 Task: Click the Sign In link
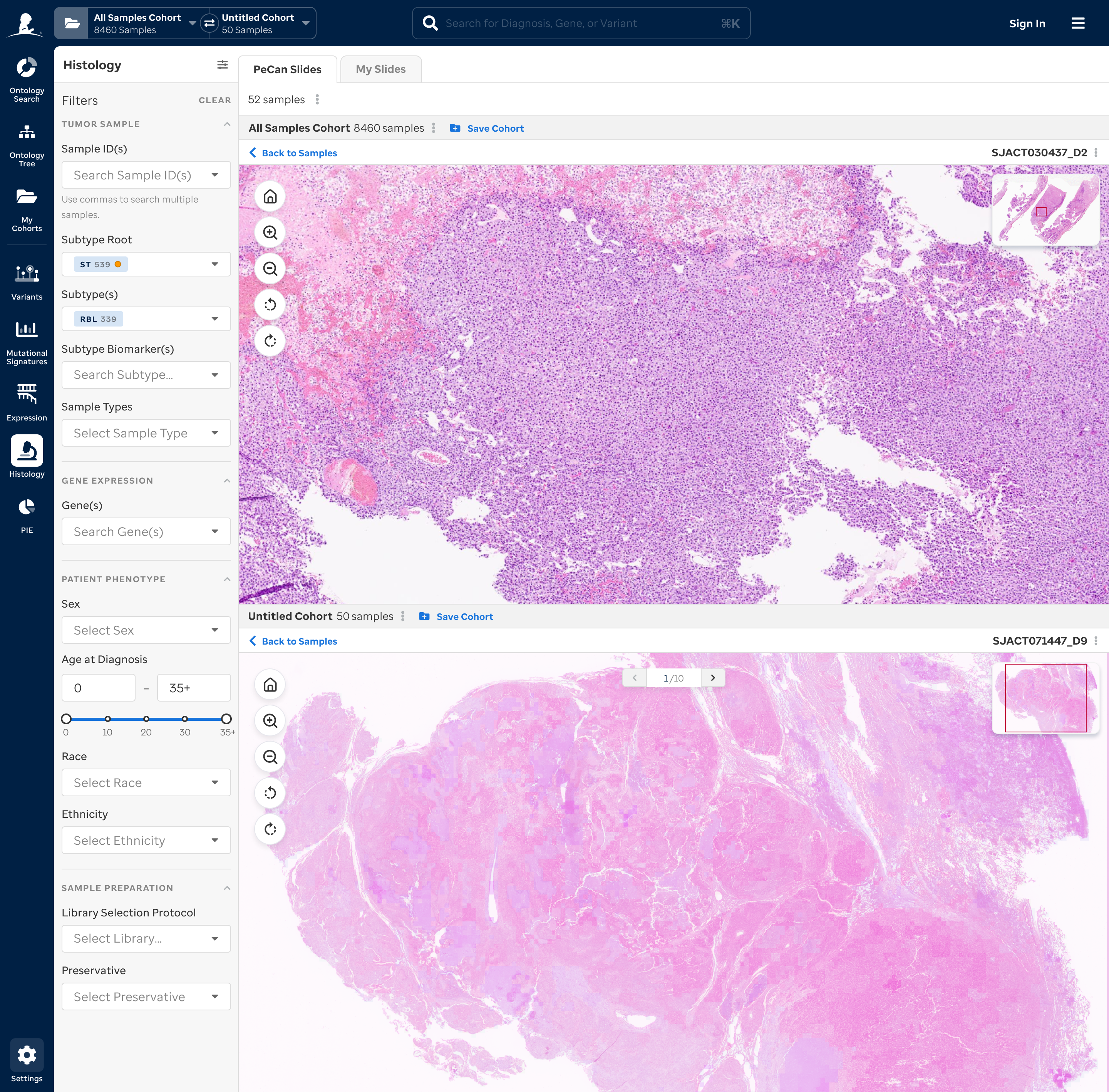point(1027,23)
